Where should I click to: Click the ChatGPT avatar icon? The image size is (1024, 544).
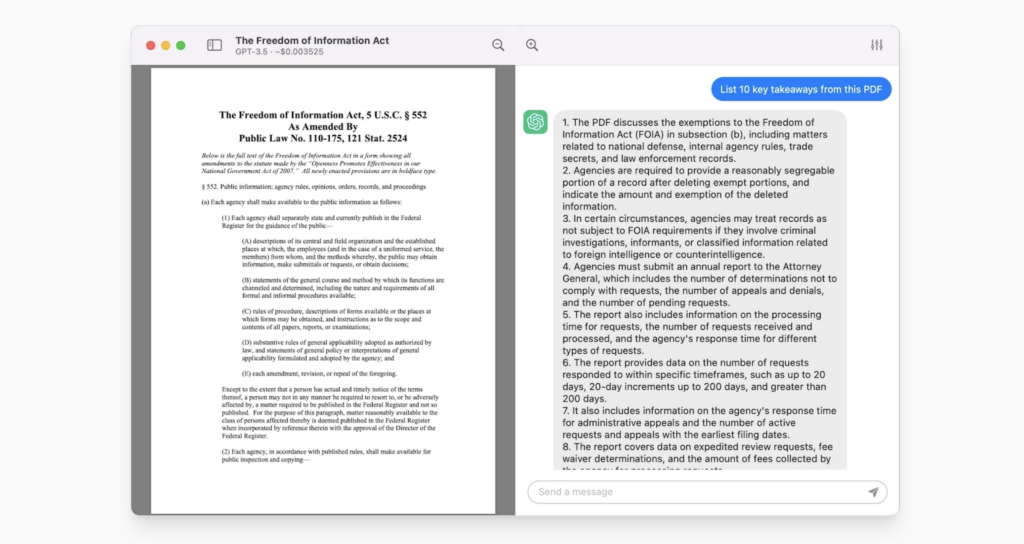(x=536, y=121)
